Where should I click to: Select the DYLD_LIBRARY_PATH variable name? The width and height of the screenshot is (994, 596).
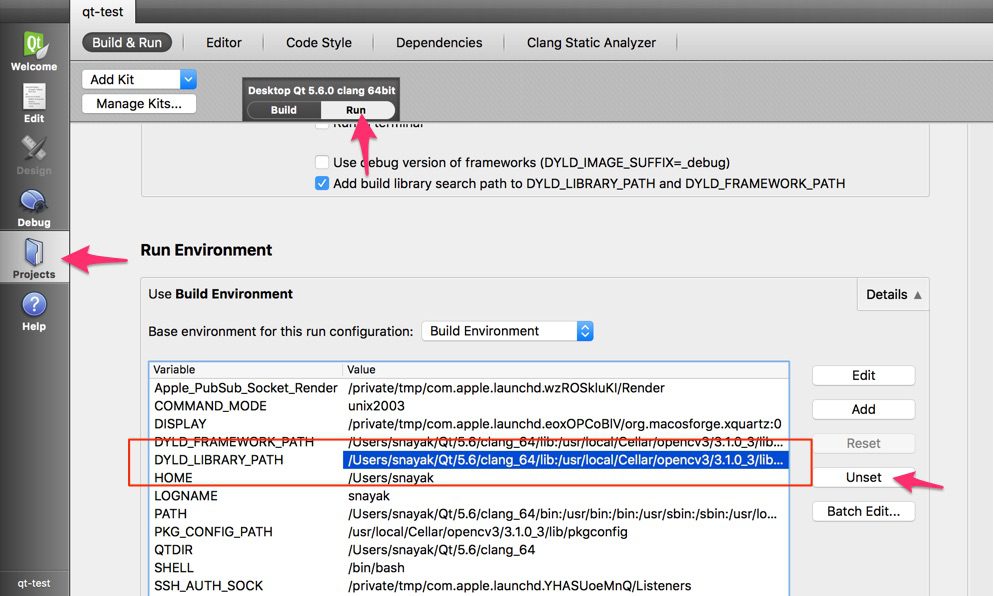[x=219, y=460]
